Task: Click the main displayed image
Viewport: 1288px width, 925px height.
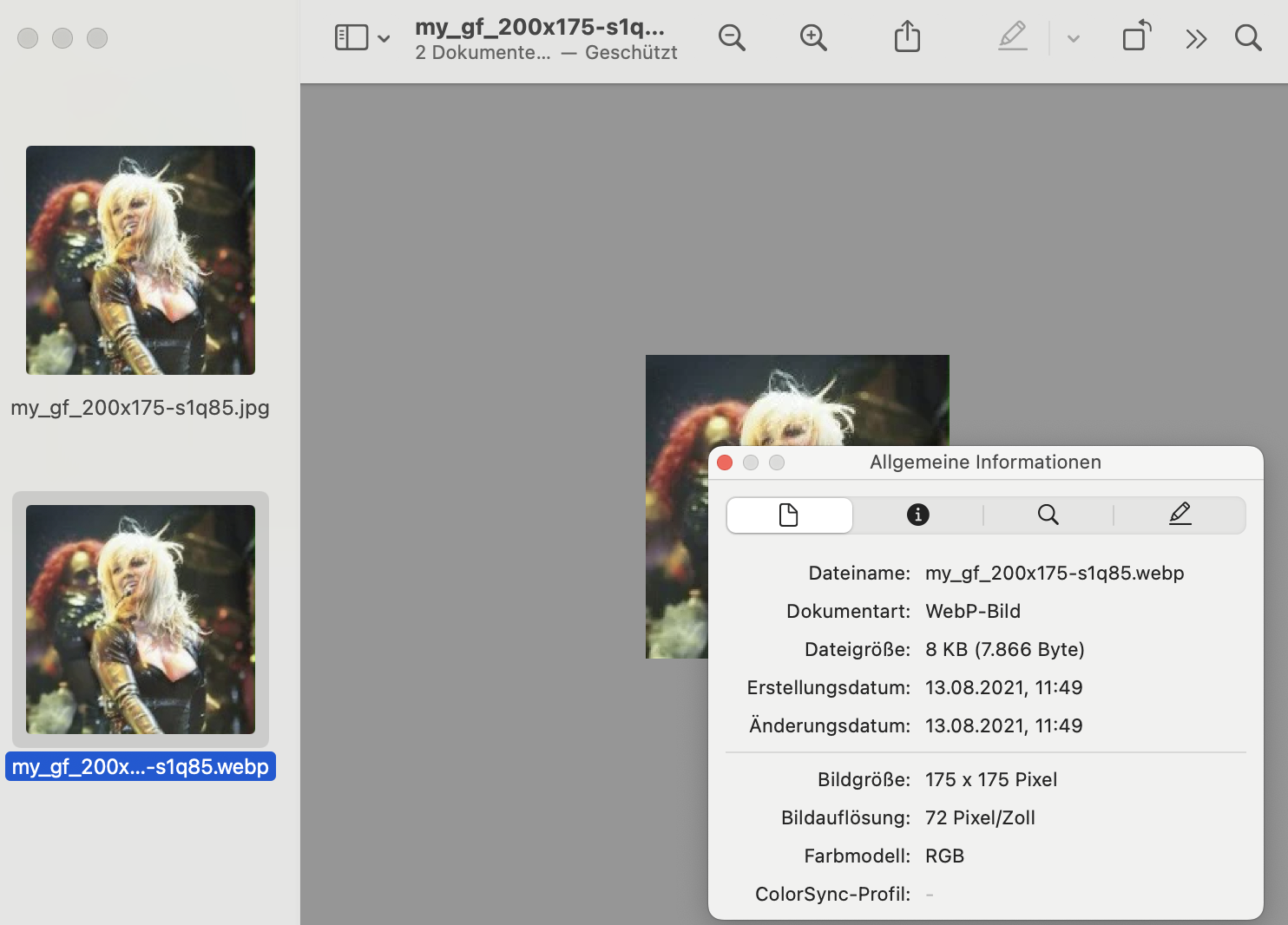Action: tap(797, 507)
